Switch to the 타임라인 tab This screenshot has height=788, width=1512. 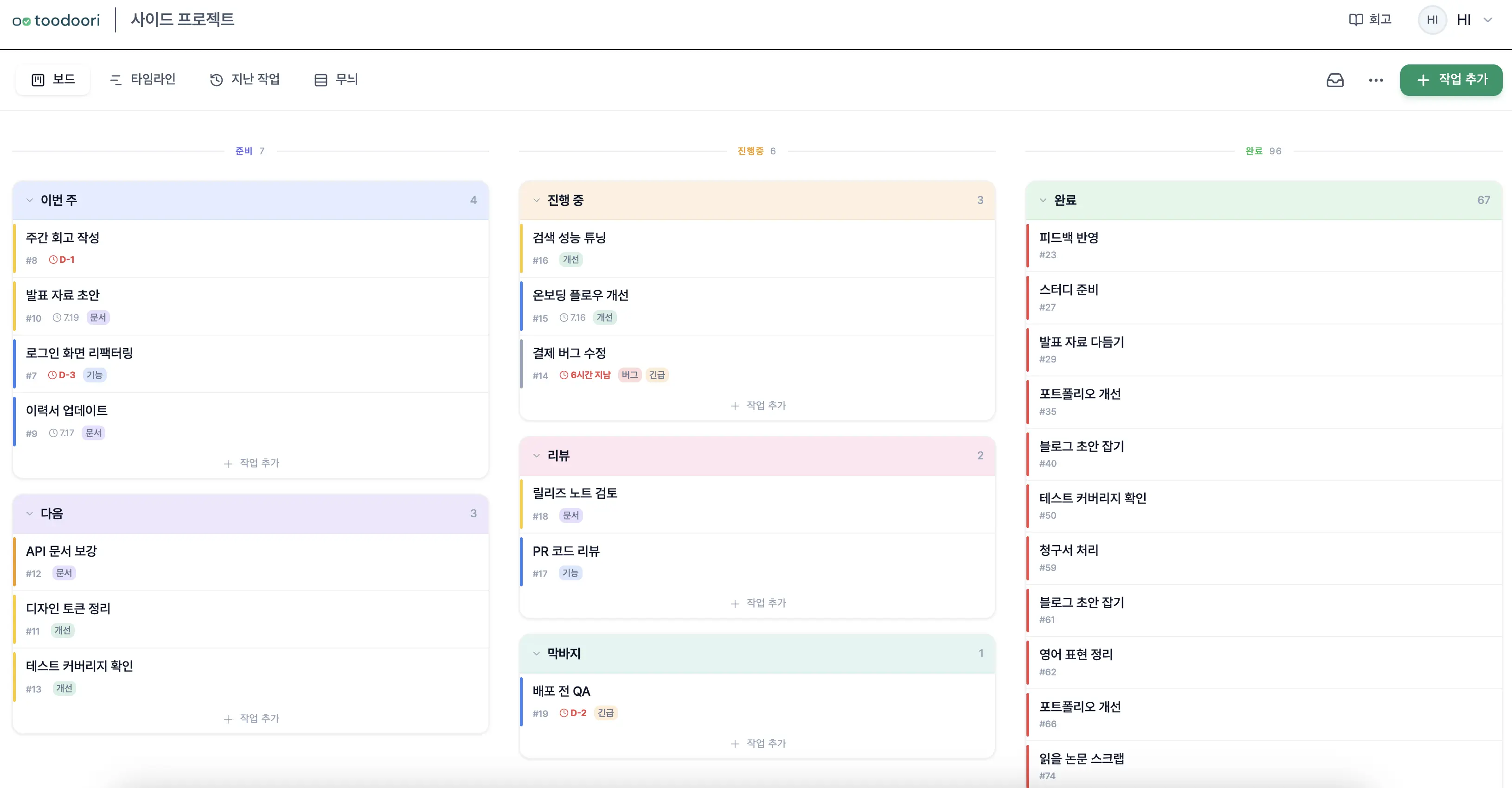[143, 80]
